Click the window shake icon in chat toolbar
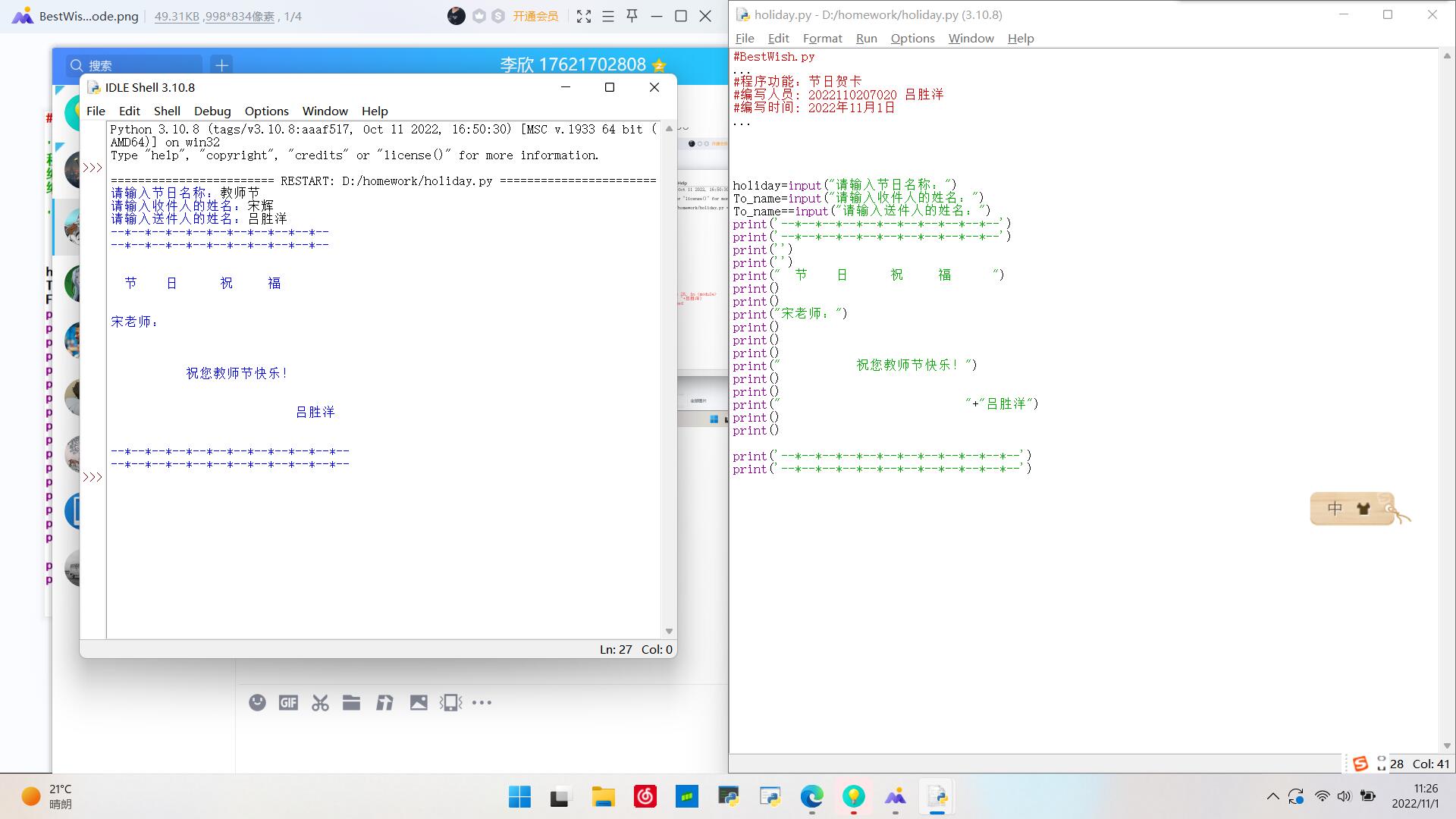 click(x=450, y=703)
